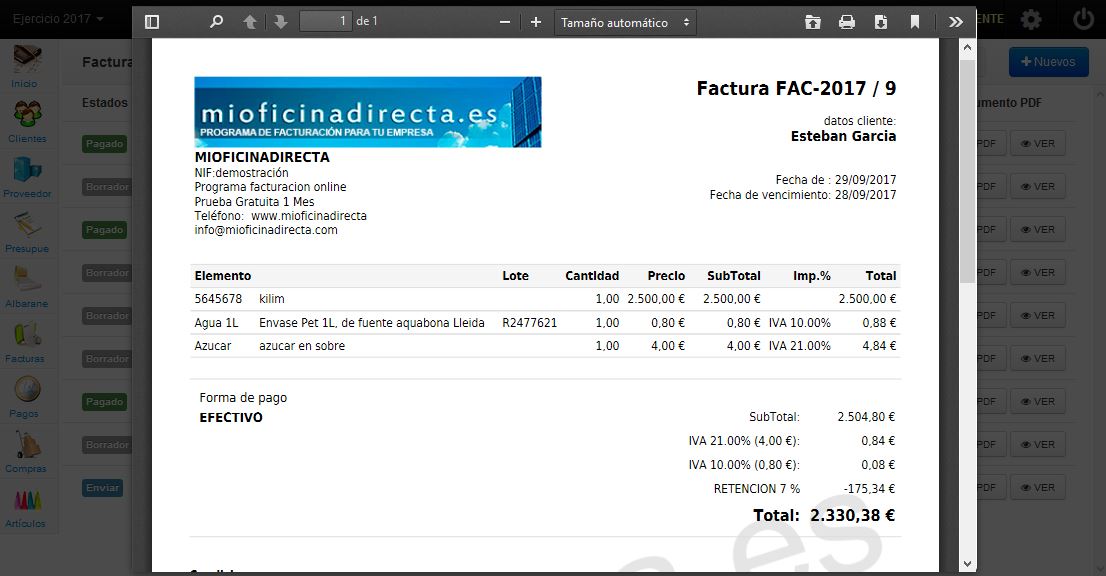
Task: Click the info@mioficinadirecta.com email text
Action: pos(266,230)
